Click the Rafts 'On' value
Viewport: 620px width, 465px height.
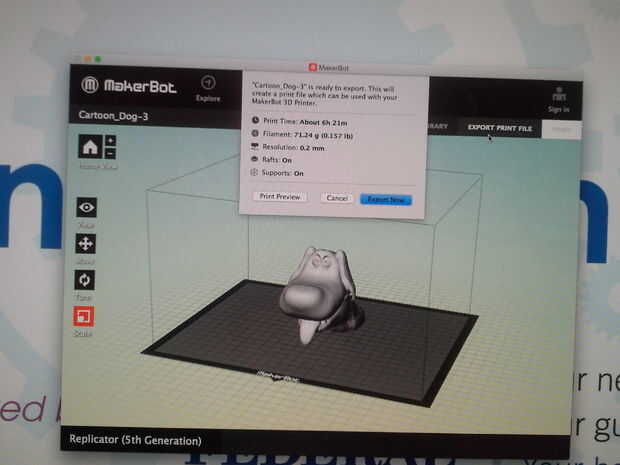point(287,160)
